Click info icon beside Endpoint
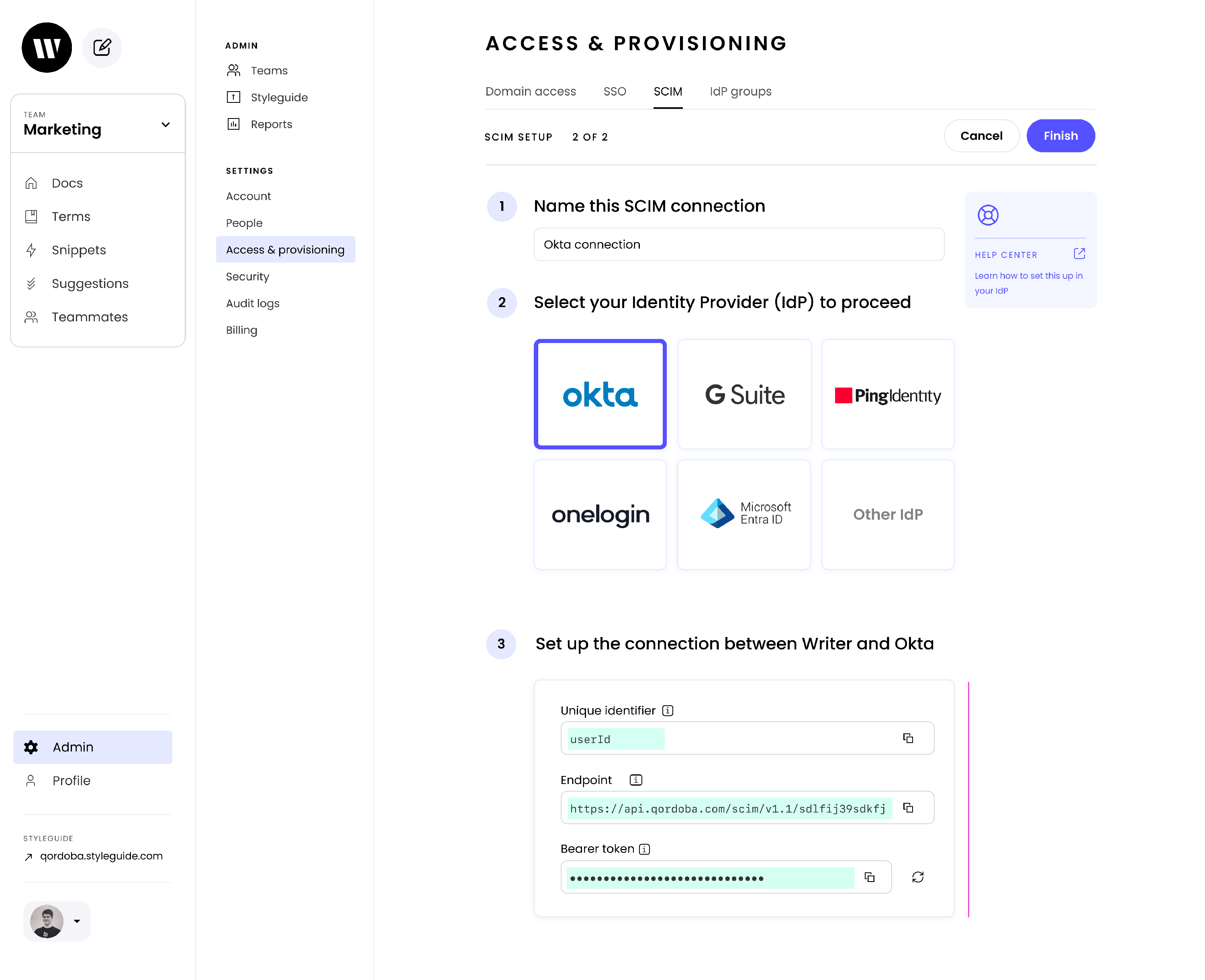Screen dimensions: 1205x980 pyautogui.click(x=636, y=780)
